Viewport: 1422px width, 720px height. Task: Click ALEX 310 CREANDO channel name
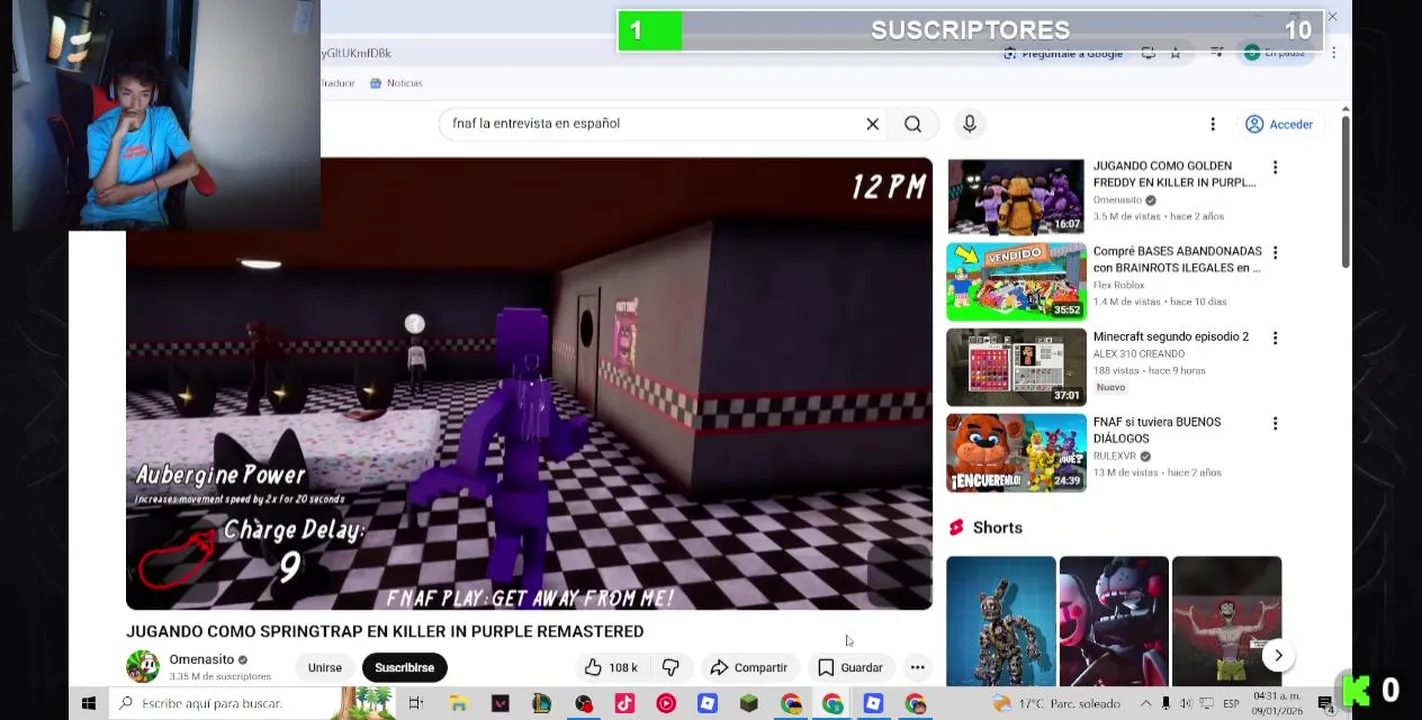click(x=1139, y=354)
